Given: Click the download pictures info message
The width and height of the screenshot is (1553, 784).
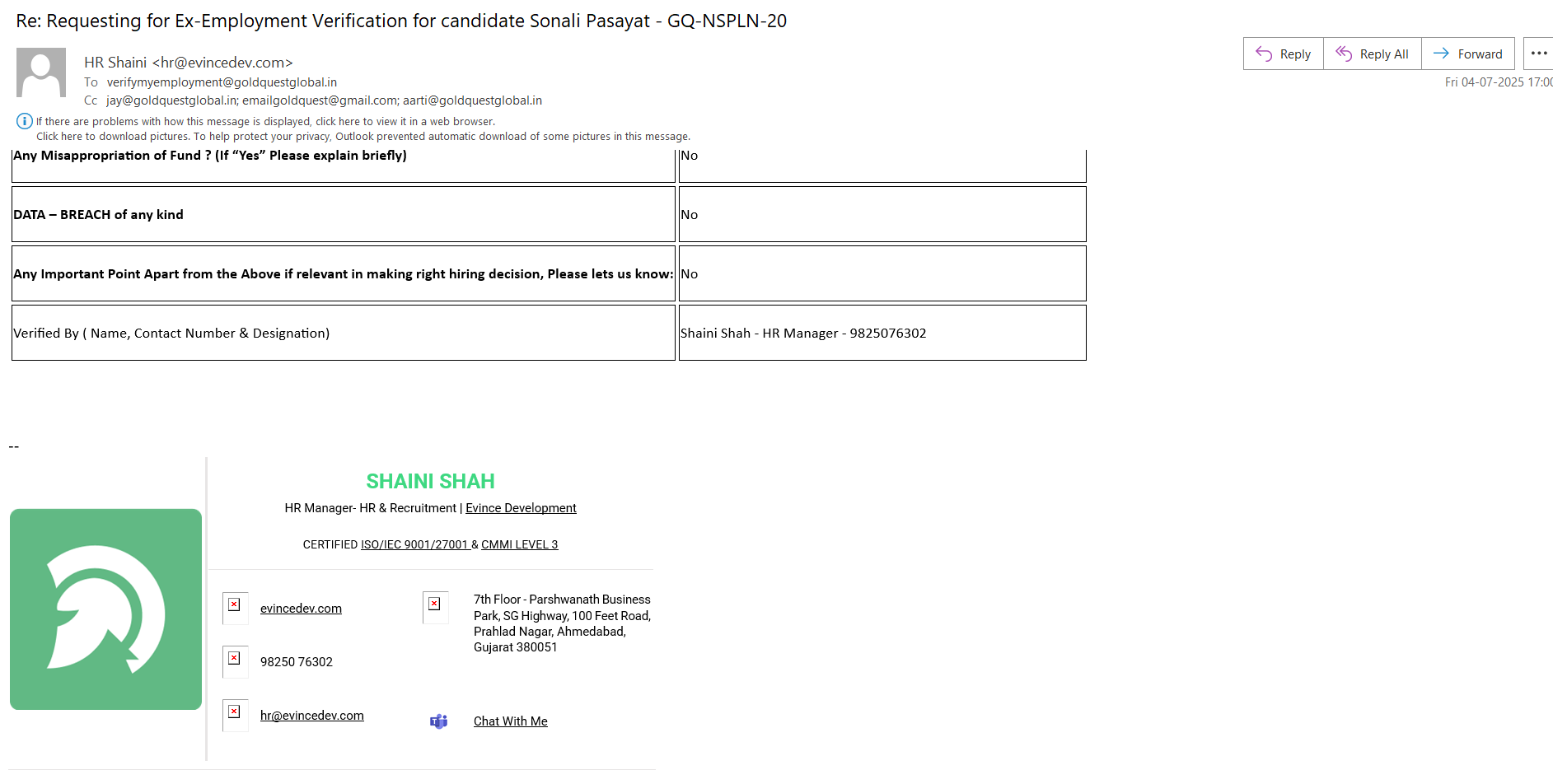Looking at the screenshot, I should pyautogui.click(x=363, y=137).
